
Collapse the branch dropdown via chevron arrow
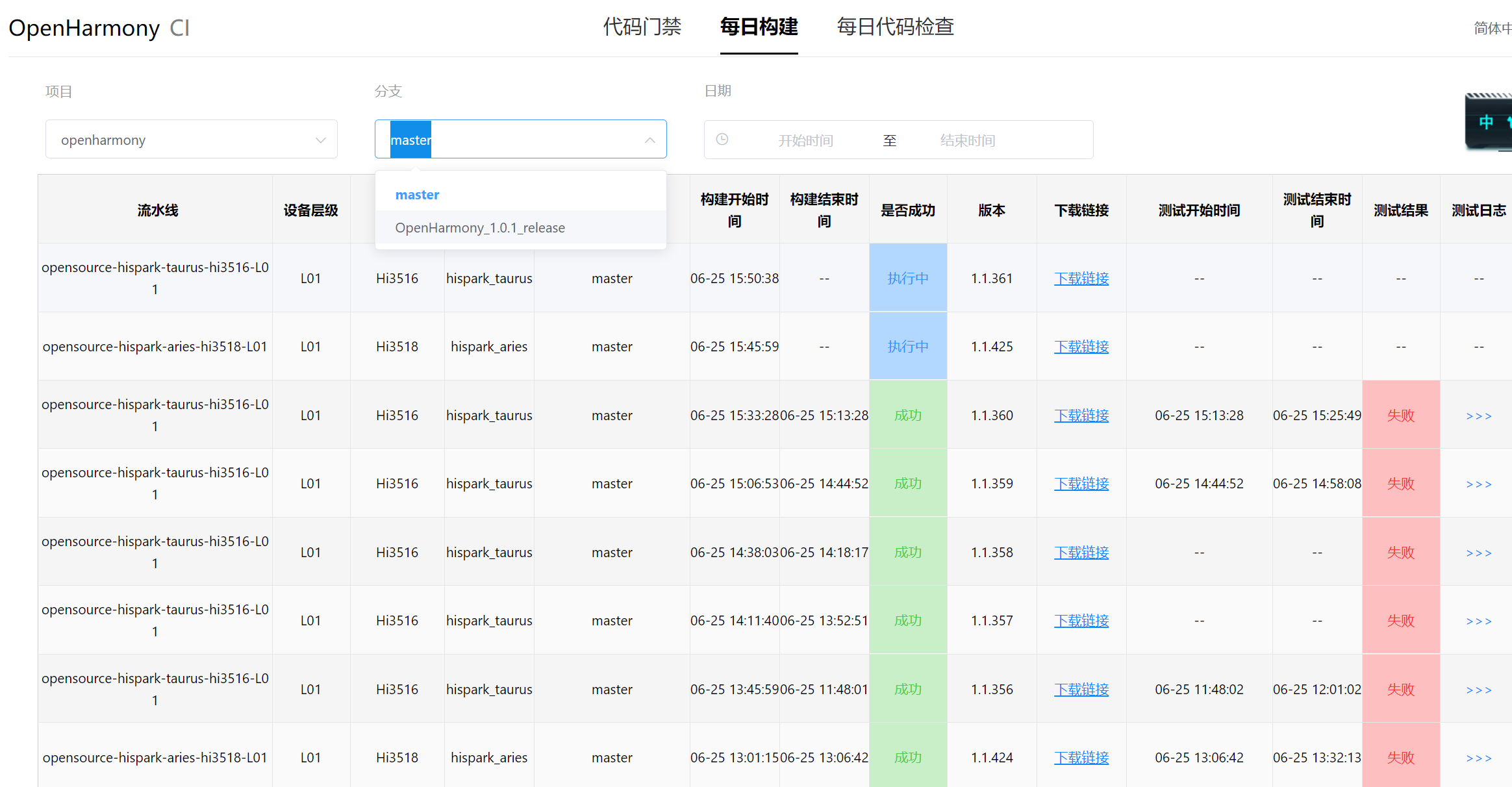coord(649,140)
